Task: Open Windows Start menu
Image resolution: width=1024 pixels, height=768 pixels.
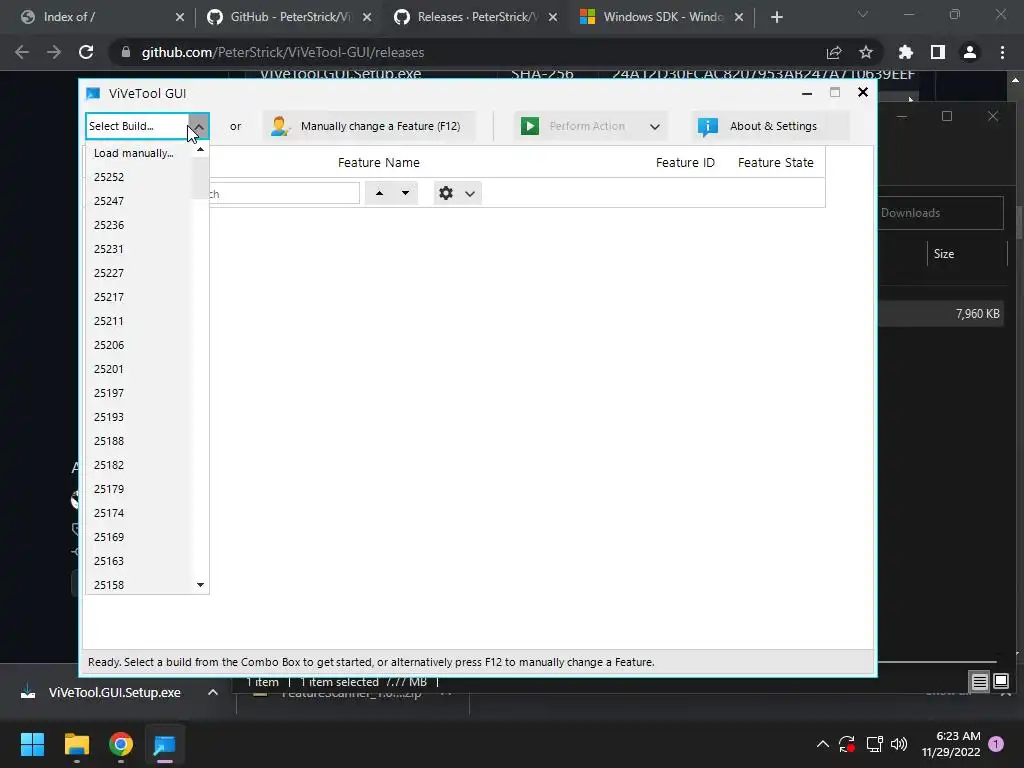Action: click(32, 744)
